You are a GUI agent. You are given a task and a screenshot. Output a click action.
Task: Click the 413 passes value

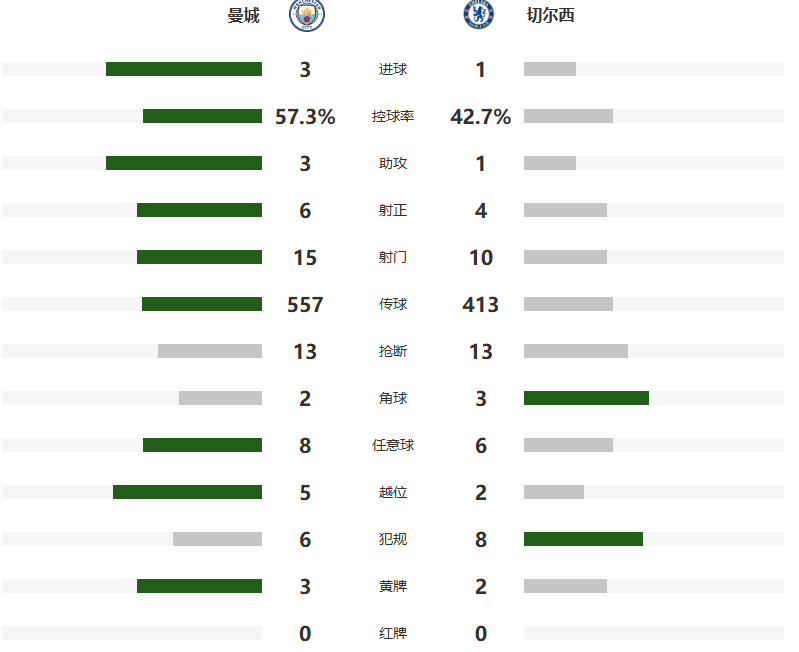[481, 305]
